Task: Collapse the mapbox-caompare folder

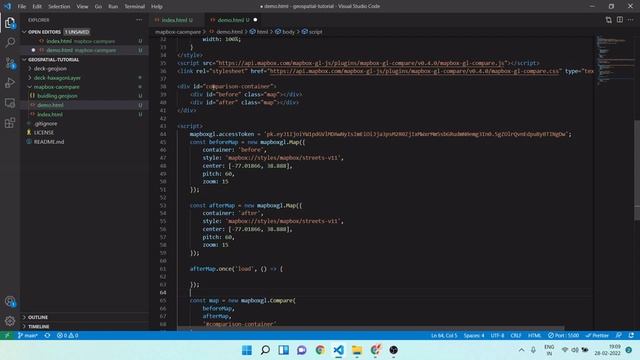Action: pyautogui.click(x=56, y=87)
